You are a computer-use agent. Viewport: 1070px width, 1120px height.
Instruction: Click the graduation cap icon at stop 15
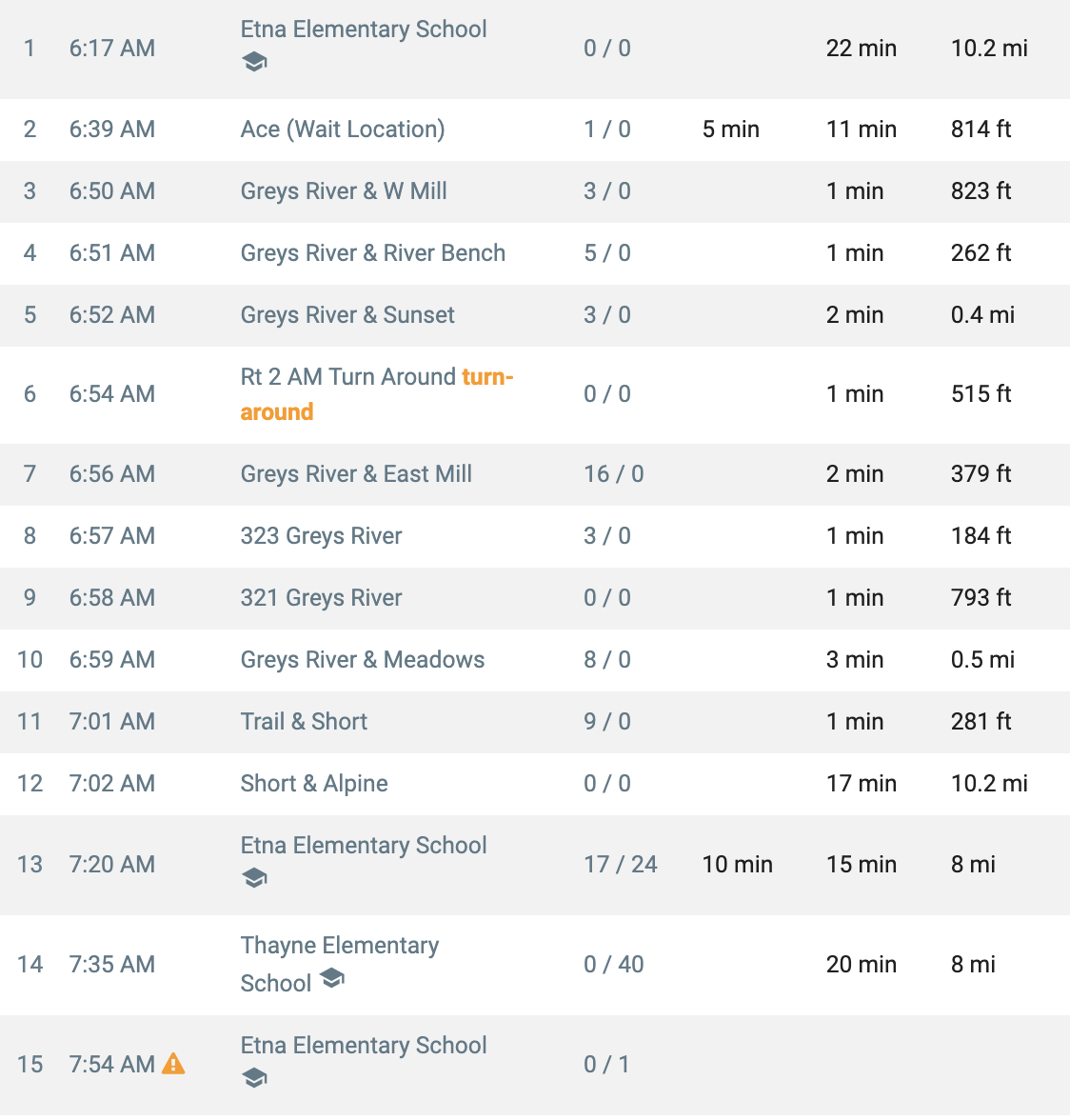point(254,1078)
